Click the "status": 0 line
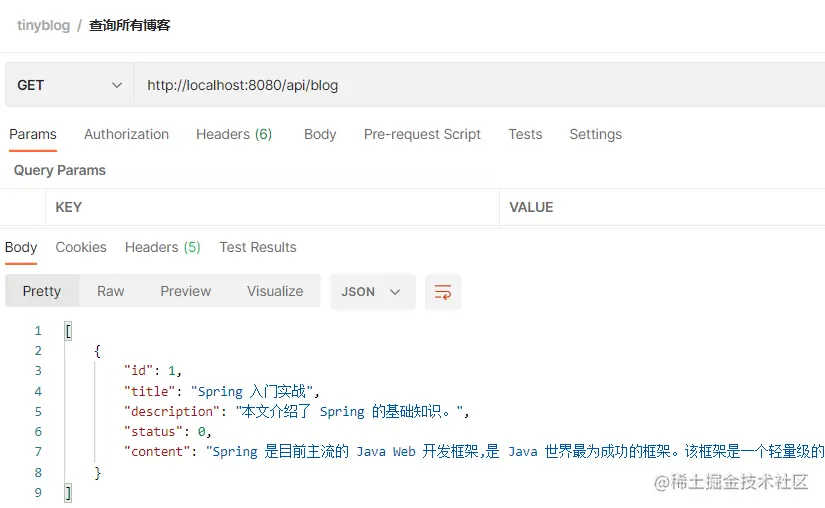Screen dimensions: 825x508 click(168, 432)
